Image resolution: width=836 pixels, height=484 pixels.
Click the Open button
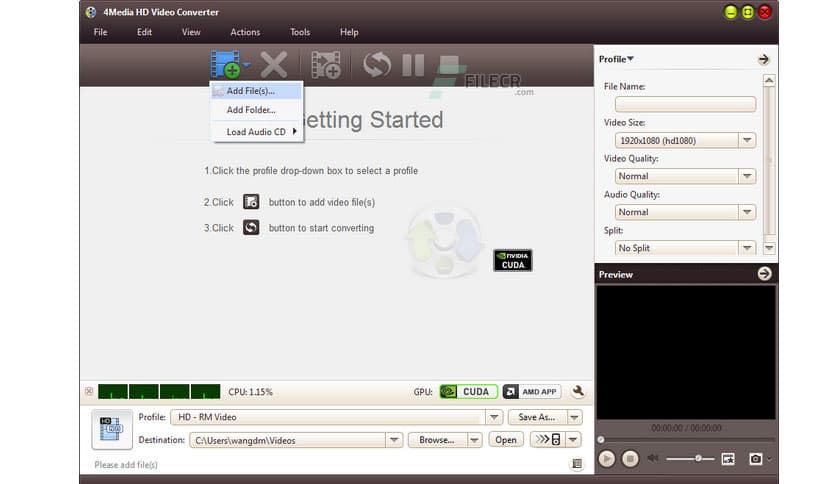[505, 440]
